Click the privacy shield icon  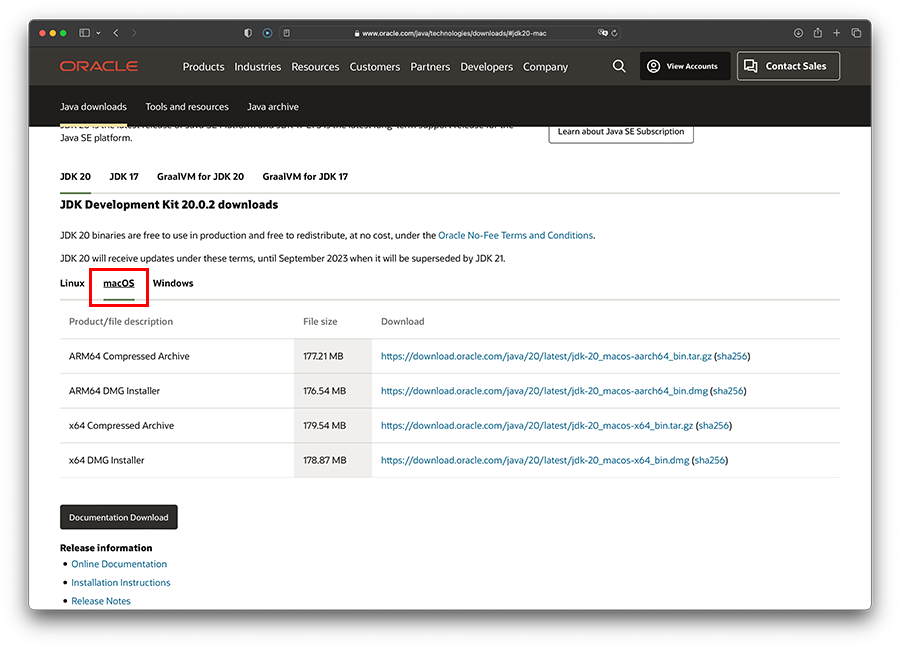coord(248,33)
